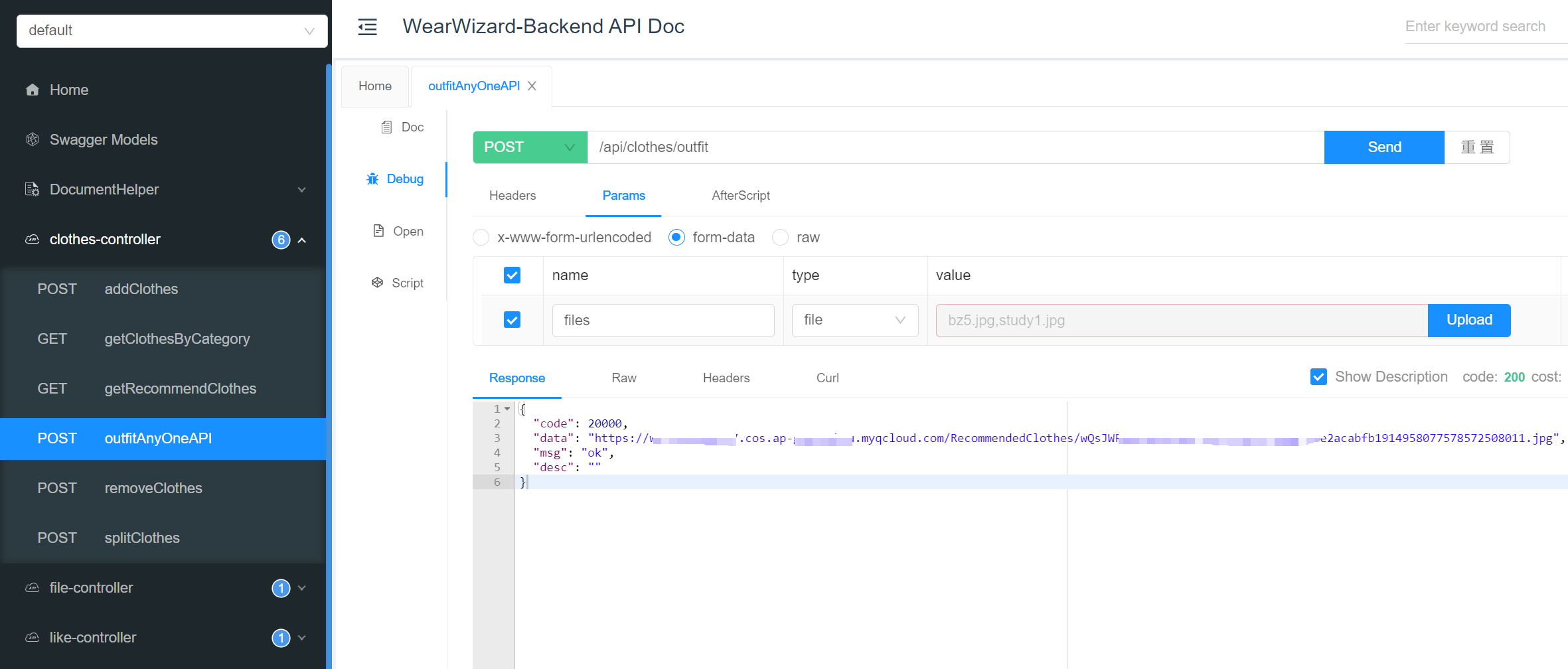
Task: Click the DocumentHelper file icon
Action: click(x=32, y=189)
